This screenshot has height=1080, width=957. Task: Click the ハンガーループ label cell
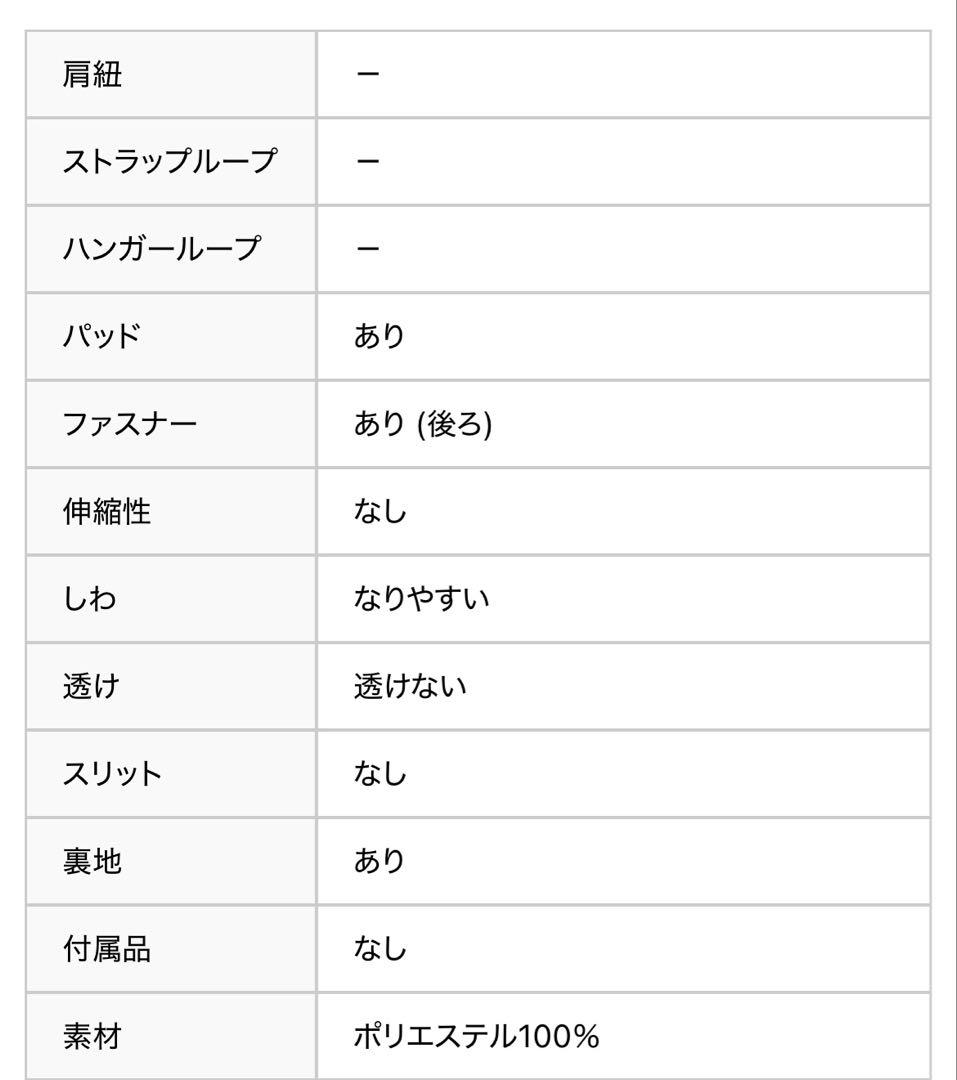point(160,248)
